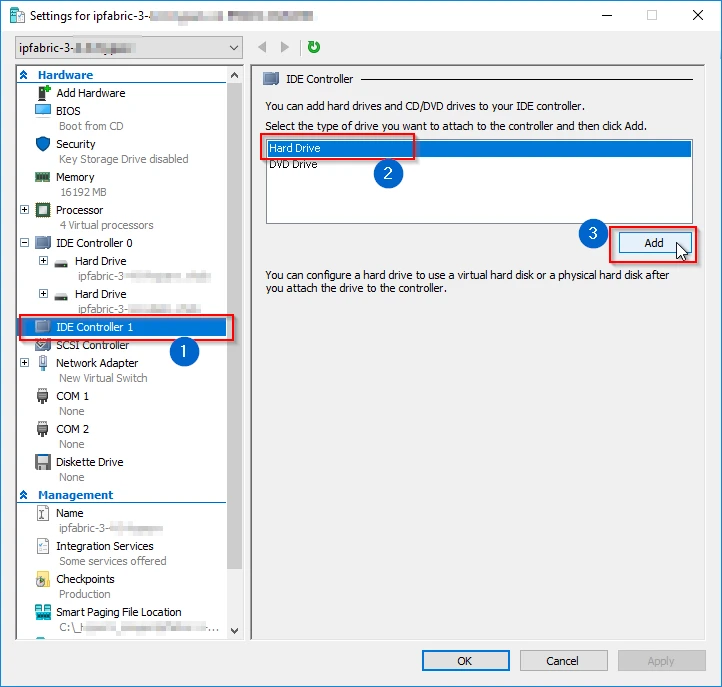This screenshot has width=722, height=687.
Task: Select the Memory chip icon
Action: (43, 177)
